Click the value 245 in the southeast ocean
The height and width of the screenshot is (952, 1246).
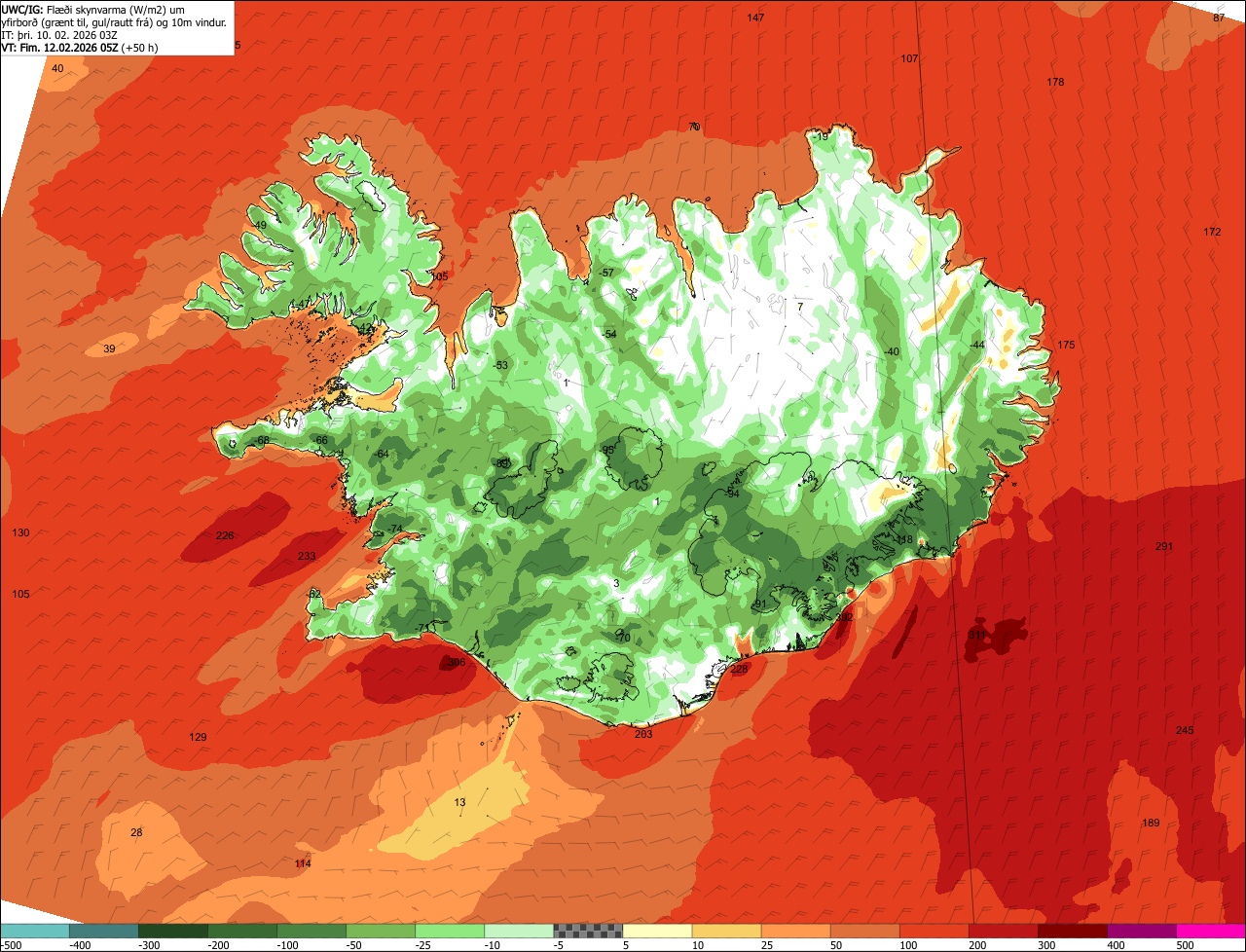point(1184,730)
